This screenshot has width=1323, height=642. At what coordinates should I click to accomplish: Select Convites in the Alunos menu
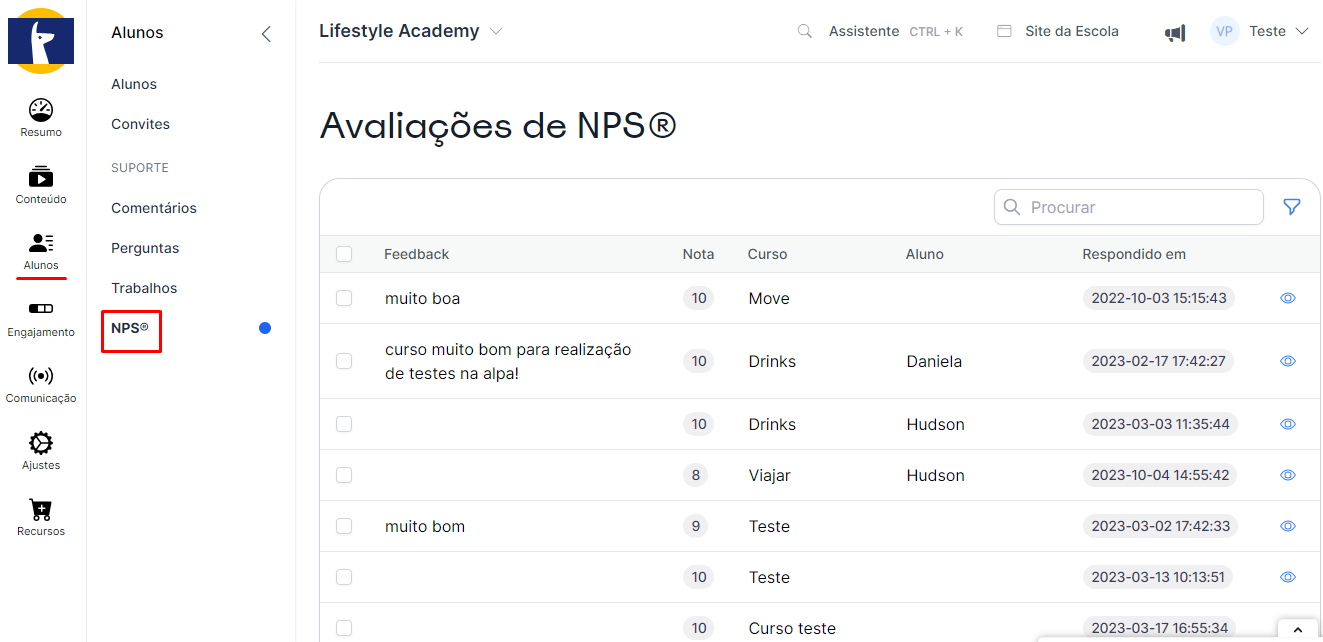click(x=141, y=124)
